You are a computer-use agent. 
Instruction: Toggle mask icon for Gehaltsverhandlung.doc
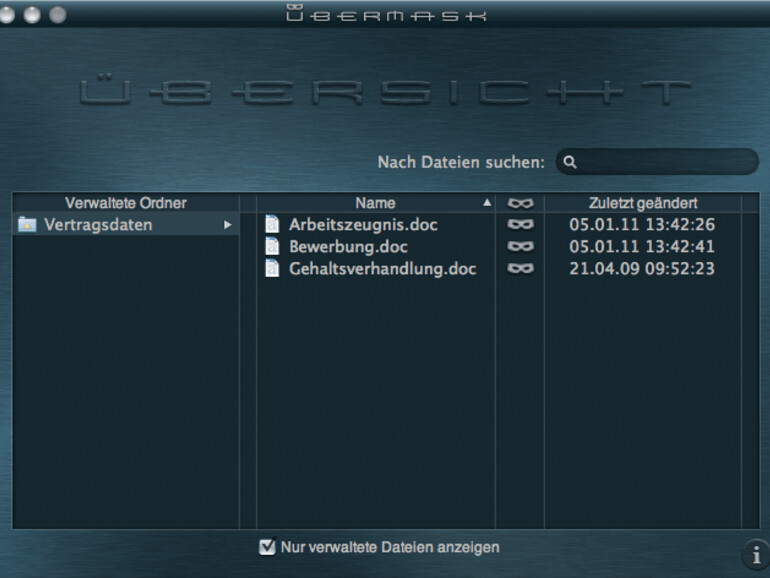pyautogui.click(x=521, y=269)
